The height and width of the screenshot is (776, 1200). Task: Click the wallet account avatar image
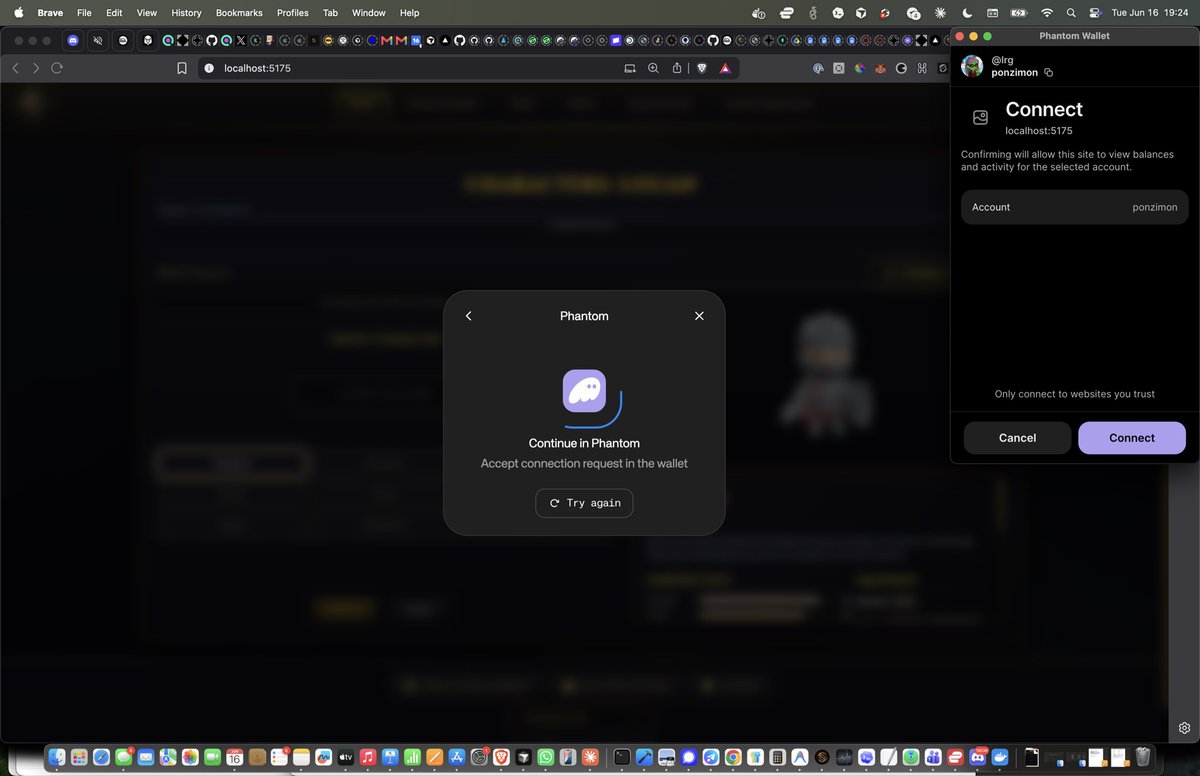972,66
